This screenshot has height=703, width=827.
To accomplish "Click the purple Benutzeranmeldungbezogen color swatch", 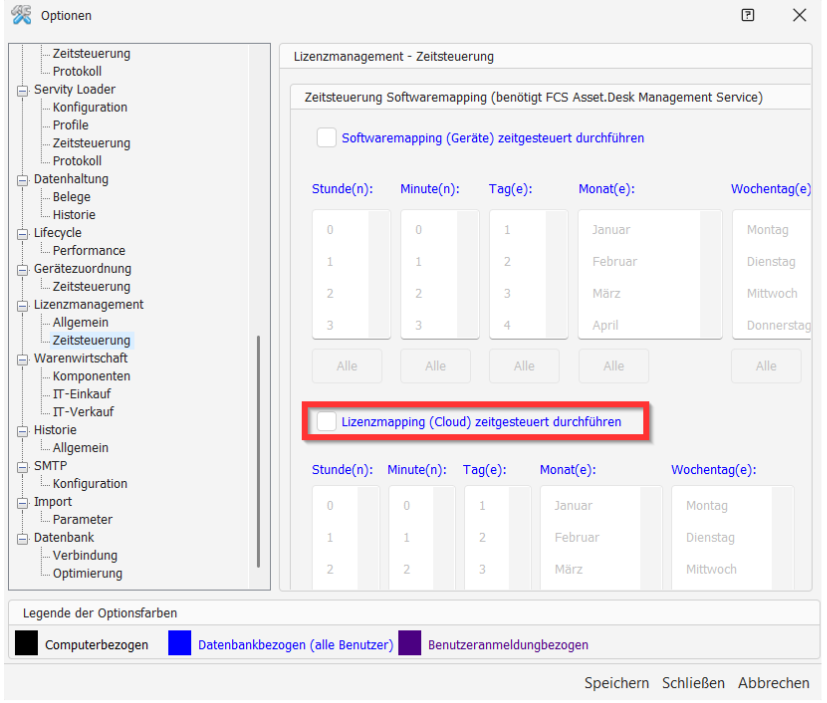I will pyautogui.click(x=409, y=643).
